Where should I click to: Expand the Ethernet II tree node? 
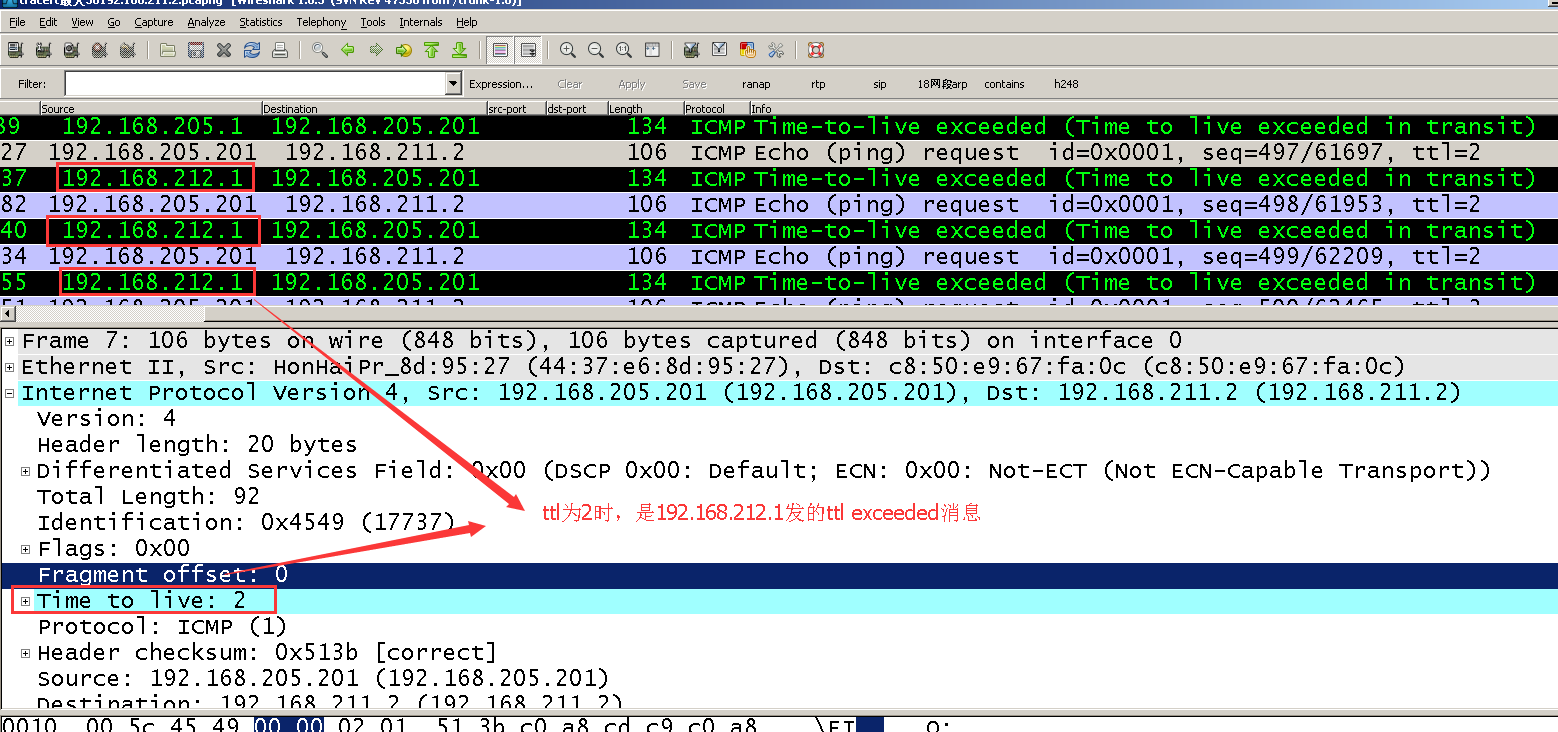(10, 367)
